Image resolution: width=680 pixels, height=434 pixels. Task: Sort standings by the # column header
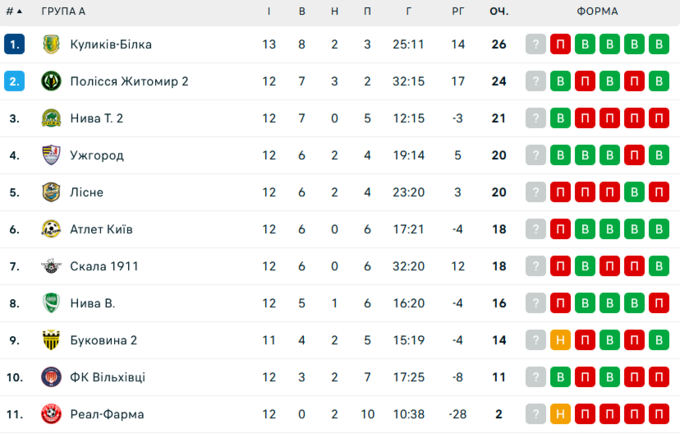pos(13,11)
